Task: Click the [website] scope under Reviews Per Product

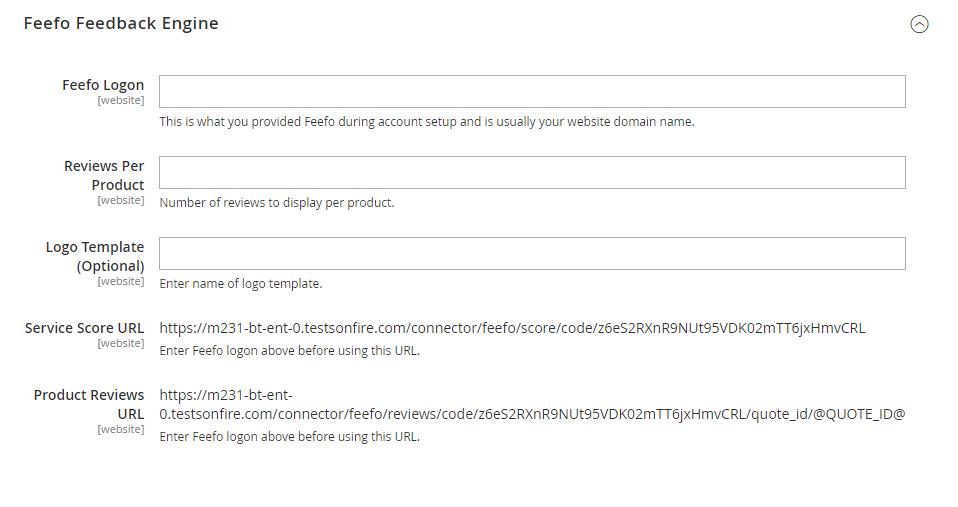Action: tap(121, 200)
